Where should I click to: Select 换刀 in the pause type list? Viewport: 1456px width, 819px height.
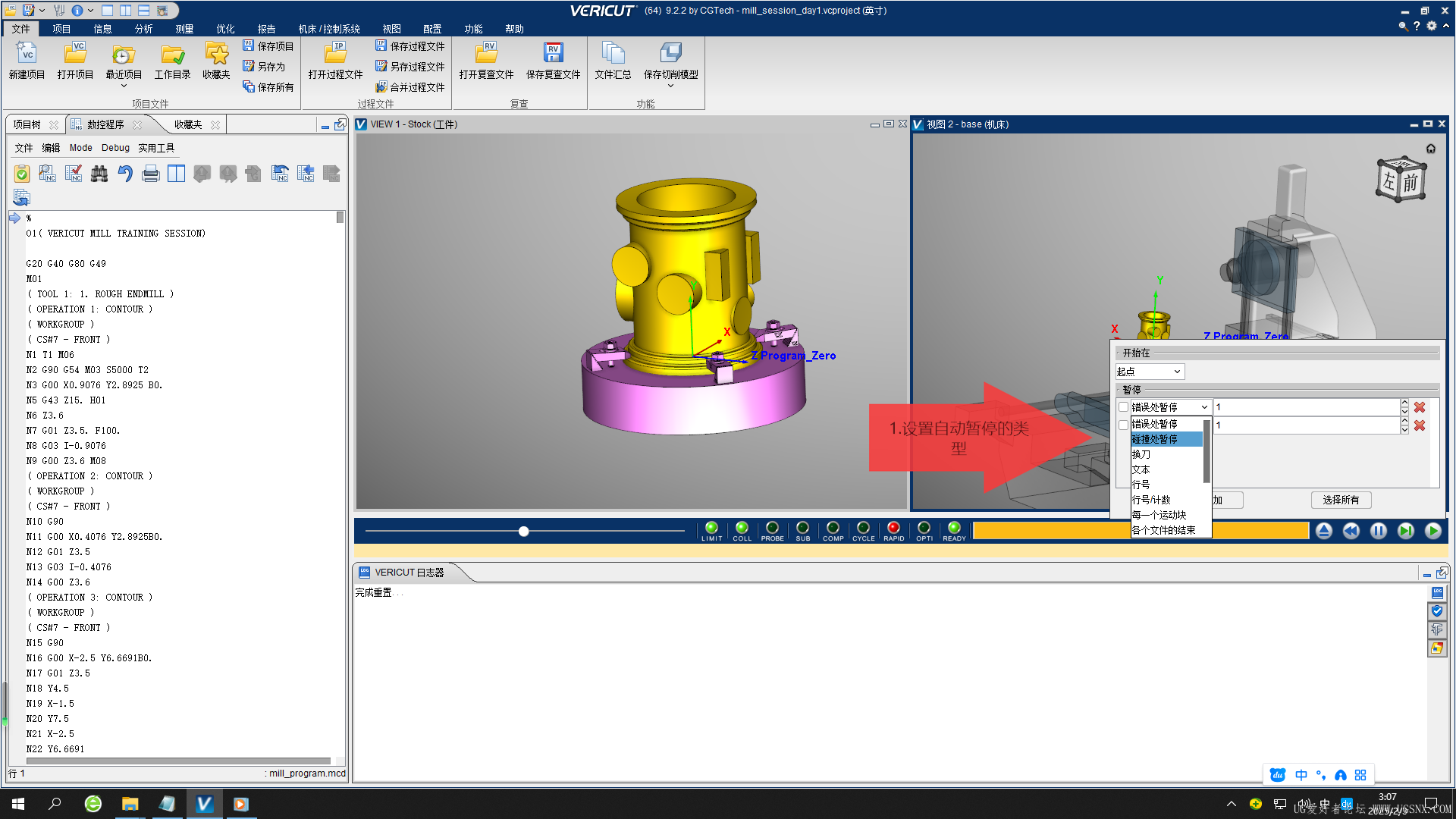1166,454
